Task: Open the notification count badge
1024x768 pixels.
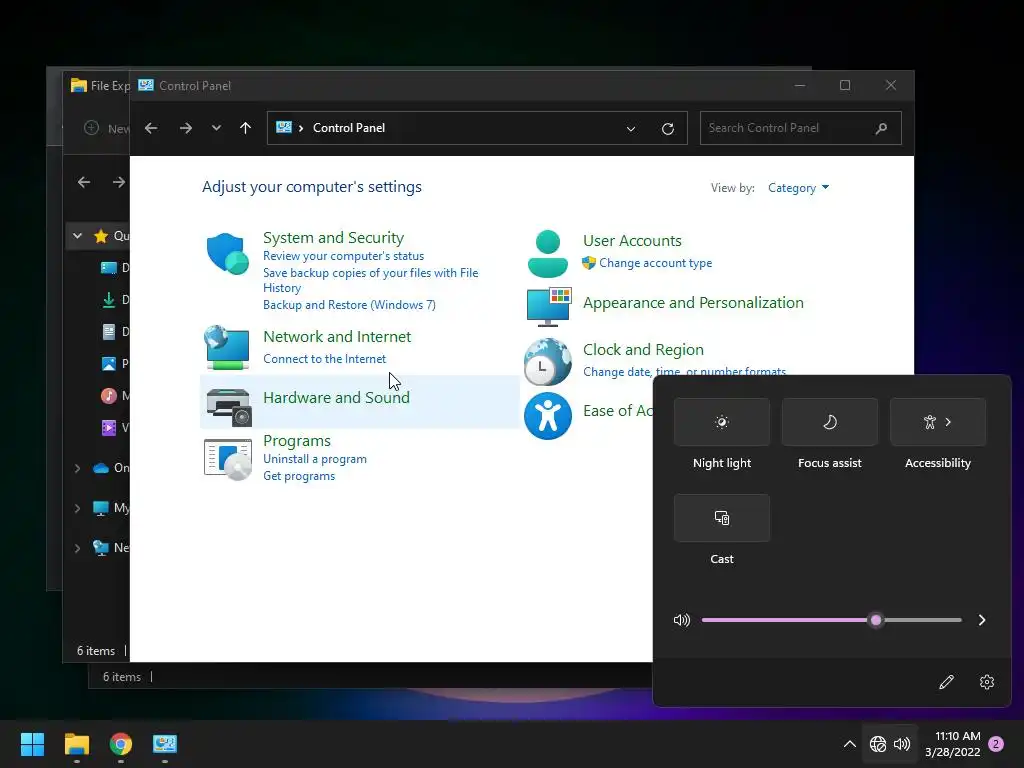Action: point(996,744)
